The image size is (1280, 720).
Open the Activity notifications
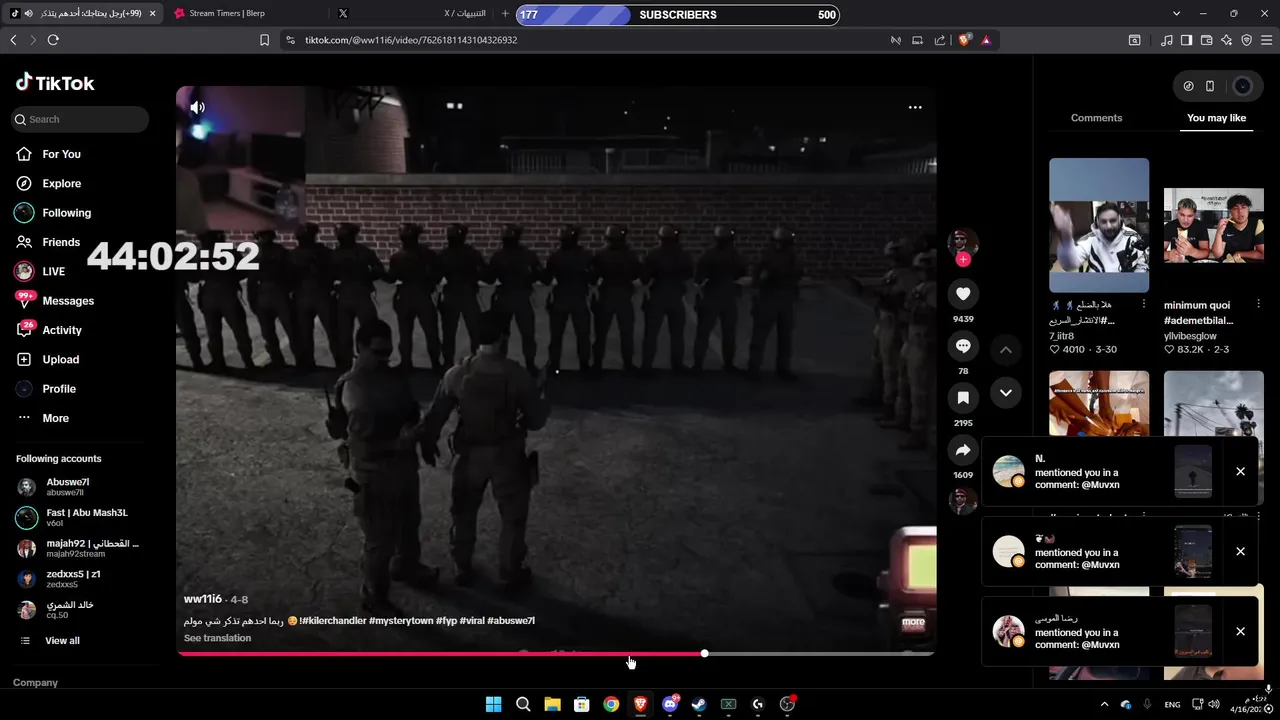(x=48, y=330)
